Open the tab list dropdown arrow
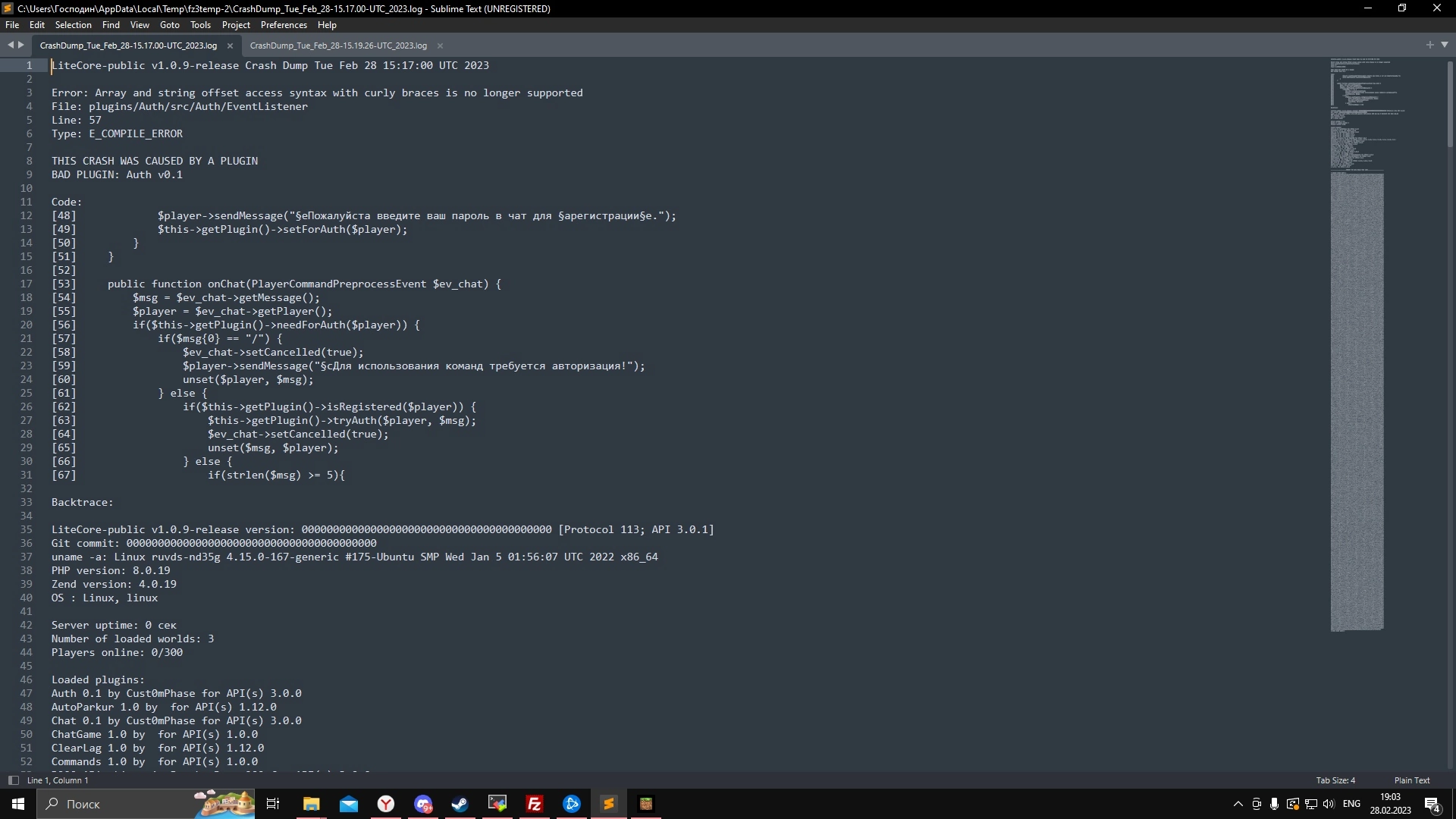 point(1445,45)
